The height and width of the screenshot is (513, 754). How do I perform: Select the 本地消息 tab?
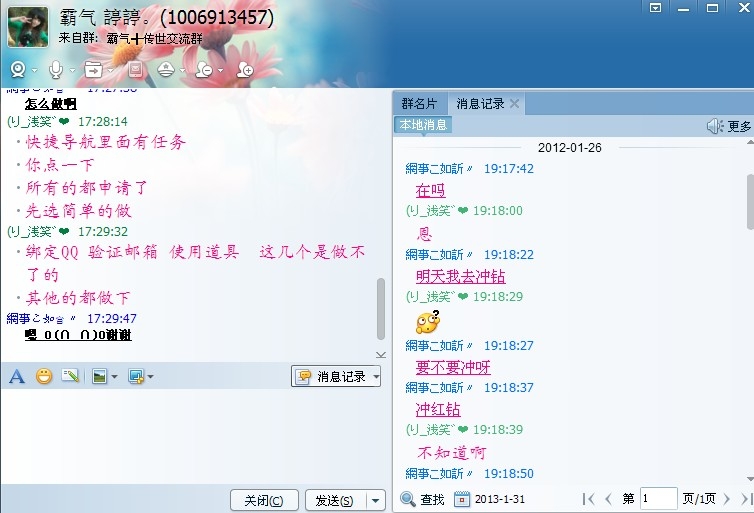click(x=423, y=125)
